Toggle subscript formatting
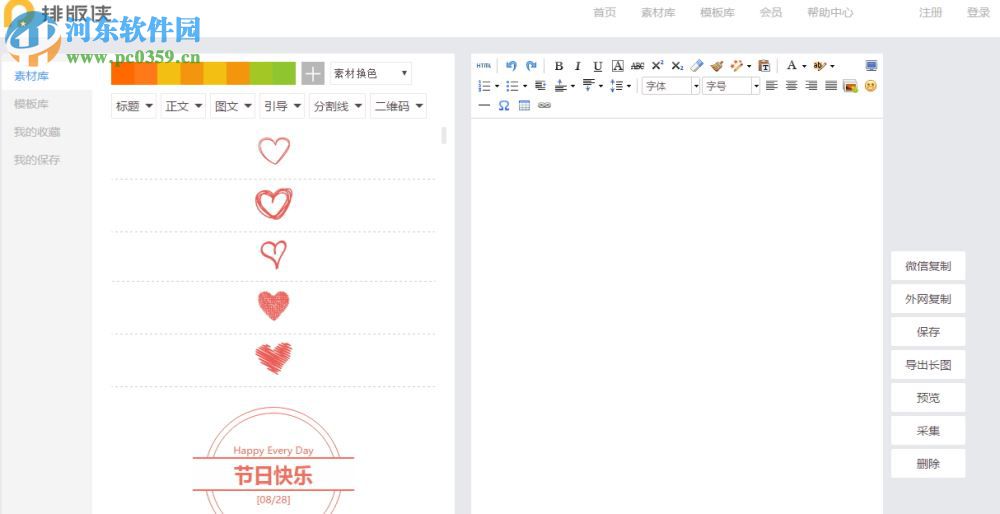 [677, 66]
